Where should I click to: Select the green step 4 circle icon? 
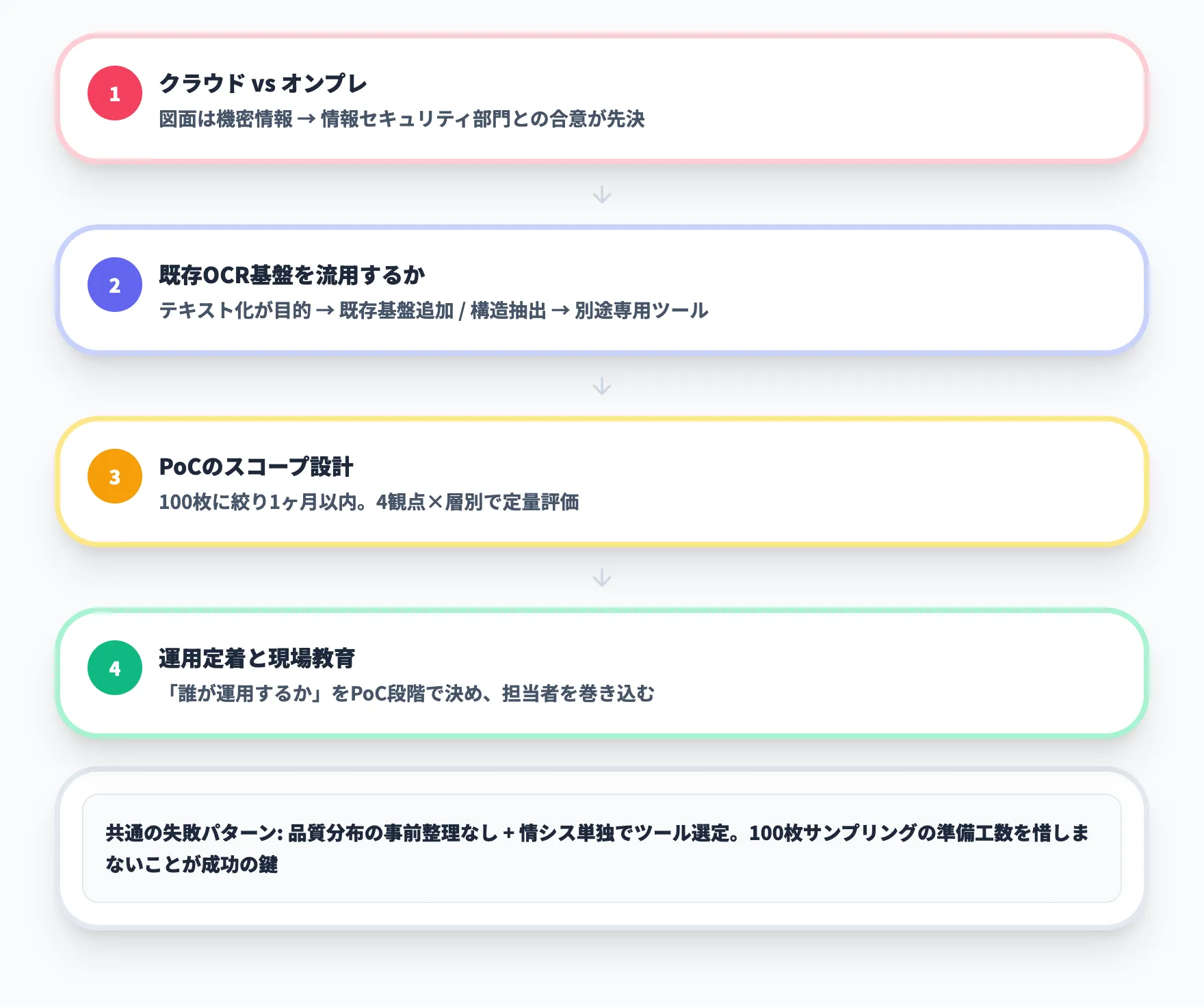pos(114,667)
